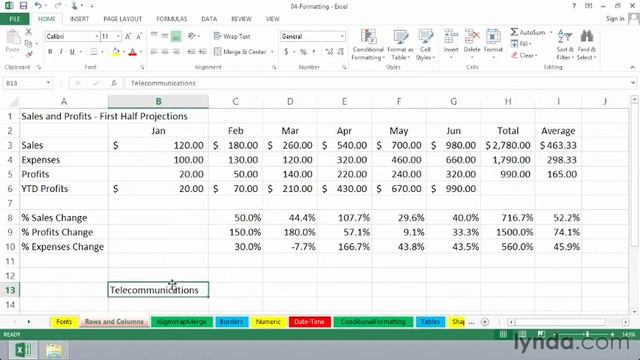Open the FILE tab
The height and width of the screenshot is (360, 640).
pos(14,19)
